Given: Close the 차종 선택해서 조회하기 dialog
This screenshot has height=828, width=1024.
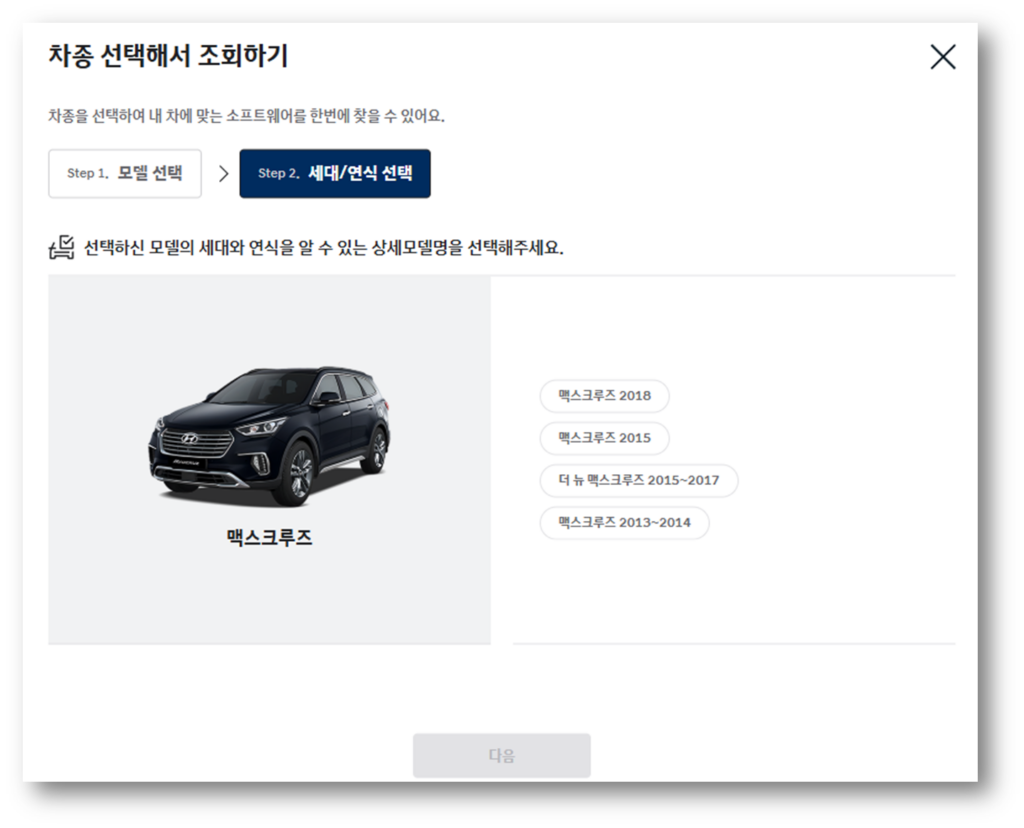Looking at the screenshot, I should point(941,57).
